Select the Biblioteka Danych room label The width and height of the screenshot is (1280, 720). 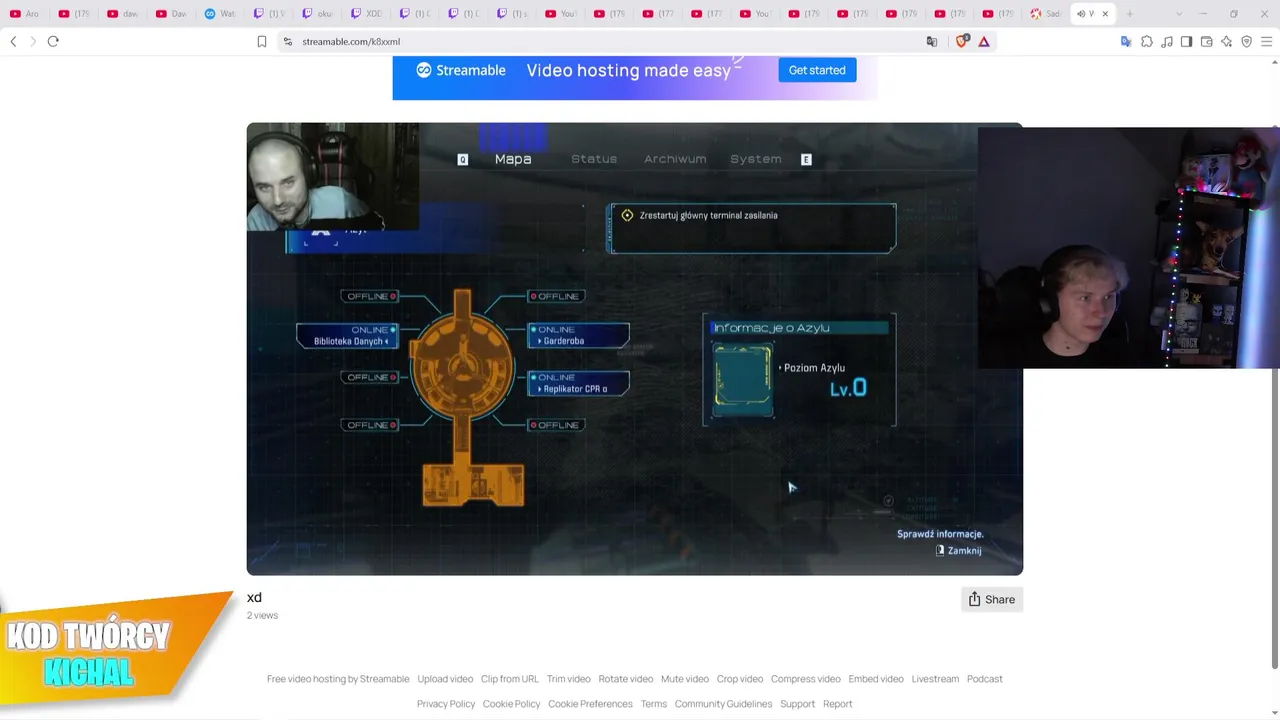(x=347, y=336)
